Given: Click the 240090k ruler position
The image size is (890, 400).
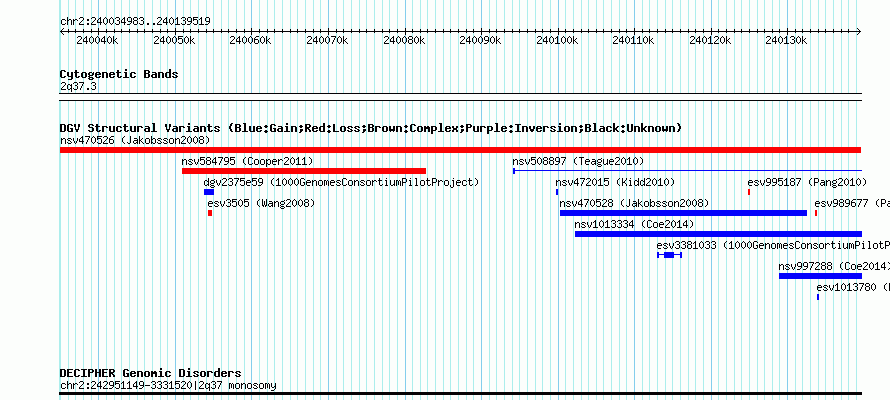Looking at the screenshot, I should (x=481, y=40).
